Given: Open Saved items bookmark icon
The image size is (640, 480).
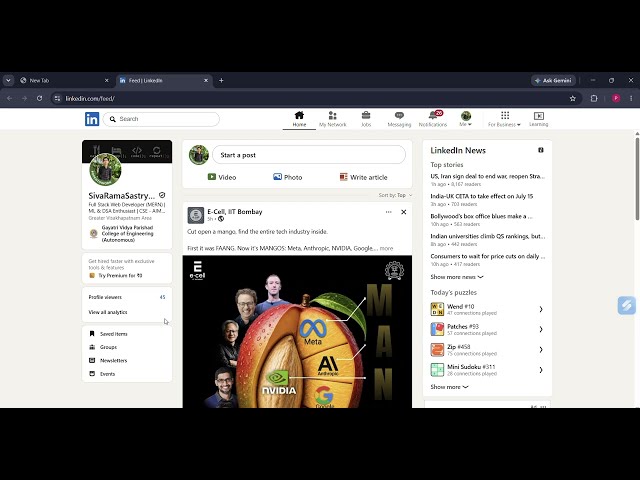Looking at the screenshot, I should click(x=92, y=334).
